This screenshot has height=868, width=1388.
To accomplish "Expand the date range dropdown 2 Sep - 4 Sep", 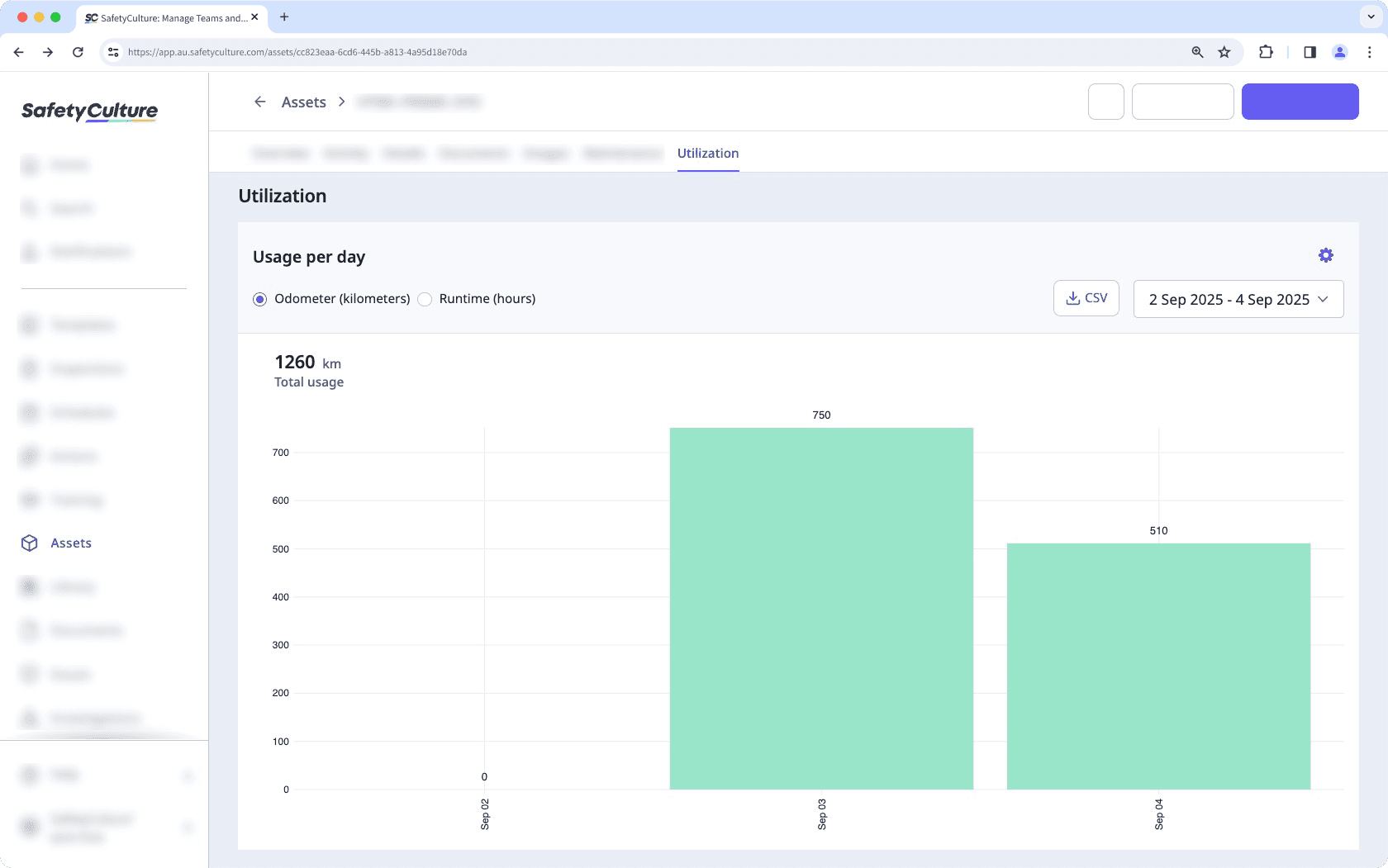I will click(x=1238, y=299).
